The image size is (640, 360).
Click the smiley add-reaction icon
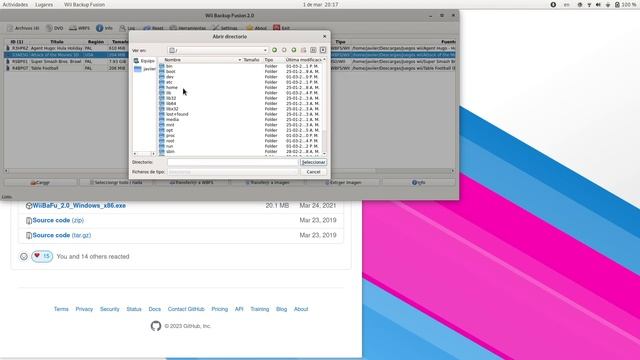pyautogui.click(x=24, y=257)
